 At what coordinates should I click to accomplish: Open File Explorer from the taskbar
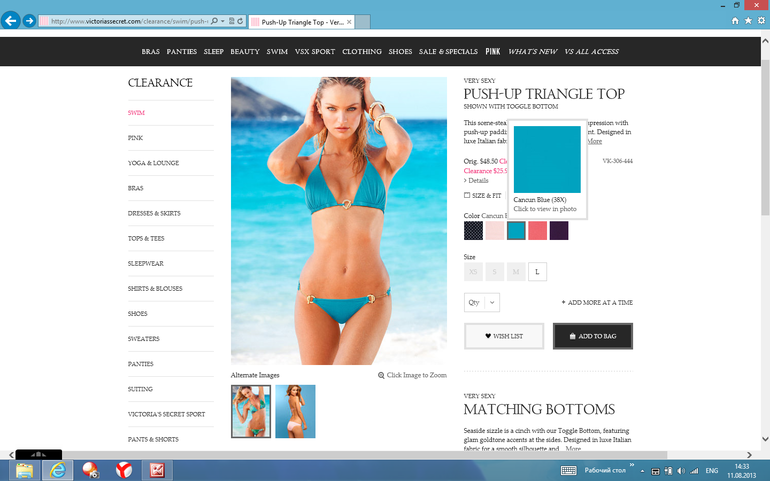pos(24,470)
